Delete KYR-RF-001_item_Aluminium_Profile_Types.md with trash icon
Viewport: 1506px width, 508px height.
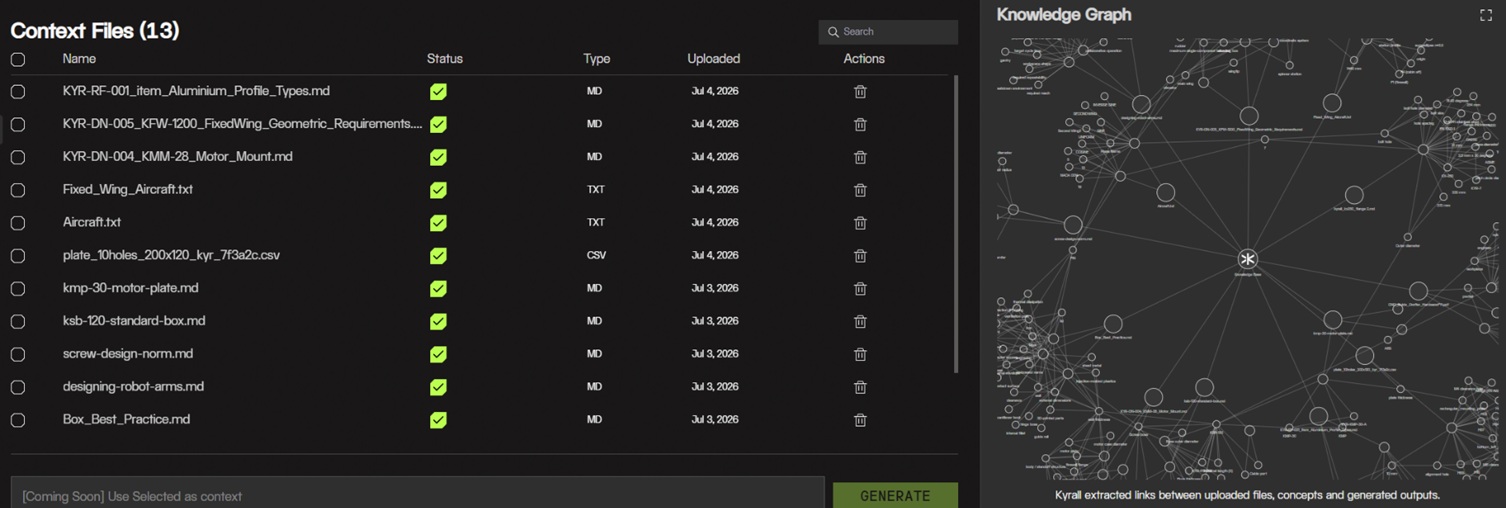tap(860, 91)
